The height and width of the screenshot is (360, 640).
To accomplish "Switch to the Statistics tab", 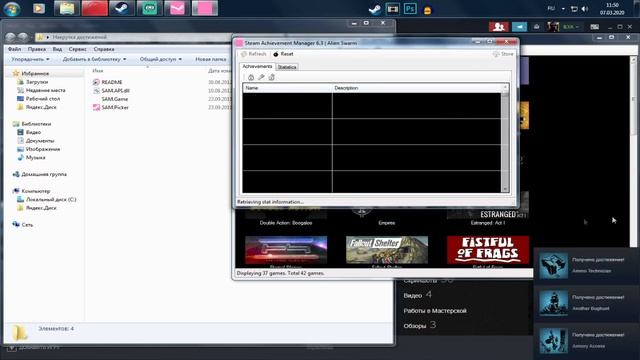I will 287,67.
